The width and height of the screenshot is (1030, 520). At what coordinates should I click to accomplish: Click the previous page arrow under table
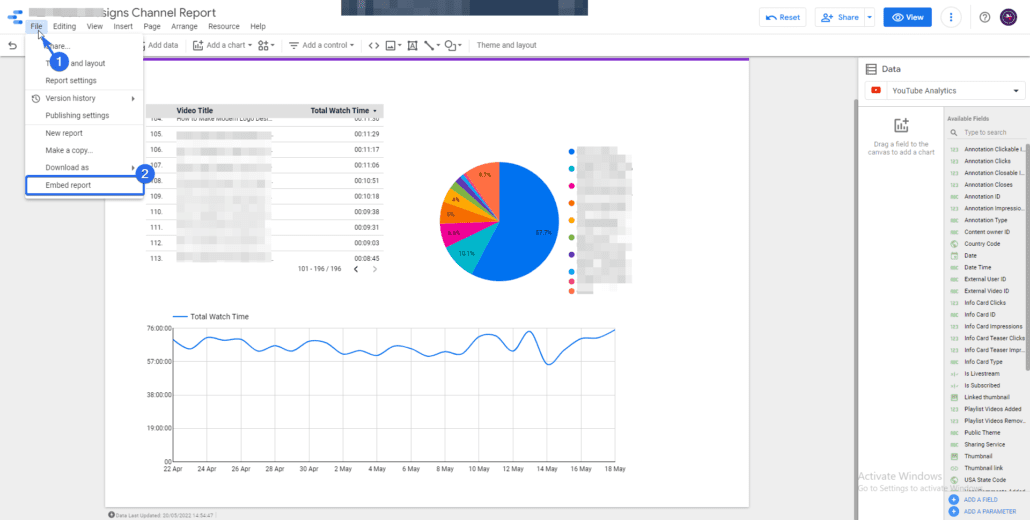pos(355,269)
